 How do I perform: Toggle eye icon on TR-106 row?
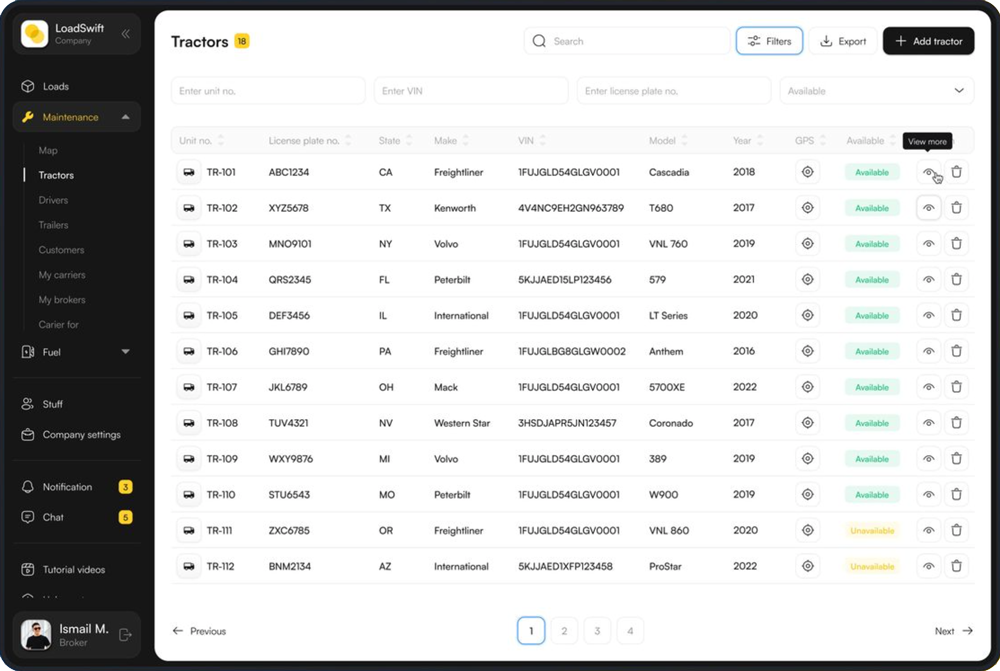(x=928, y=352)
